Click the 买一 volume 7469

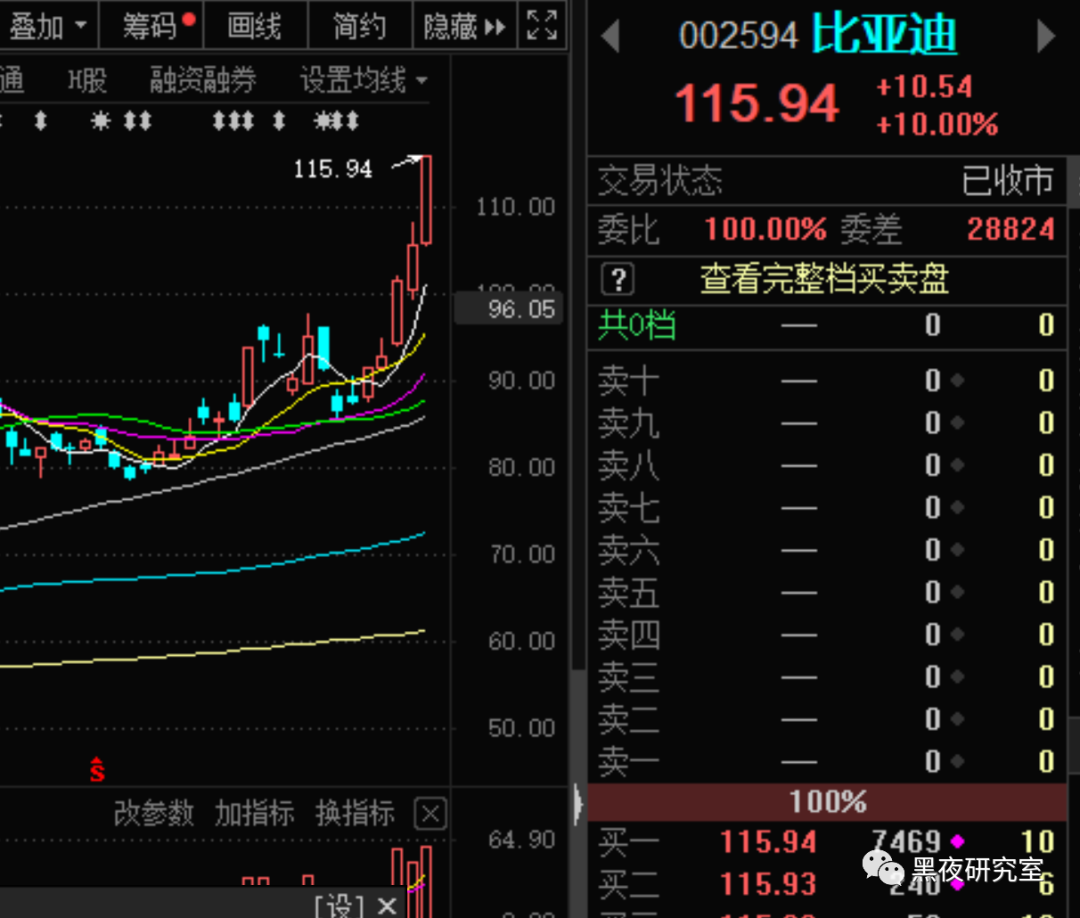tap(906, 842)
